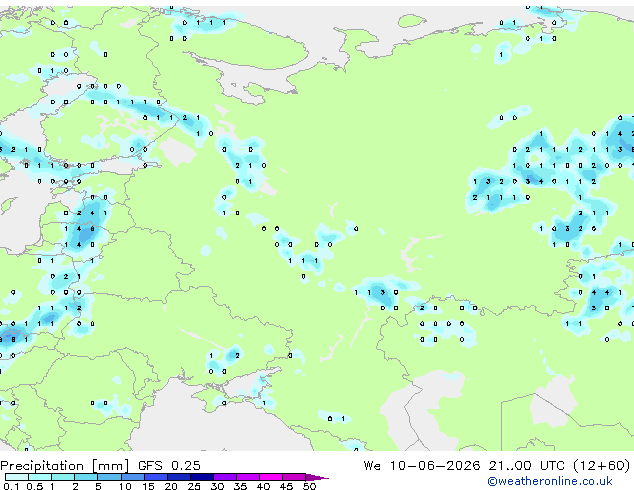The height and width of the screenshot is (490, 634).
Task: Select the 5 to 10 mm legend swatch
Action: click(109, 477)
